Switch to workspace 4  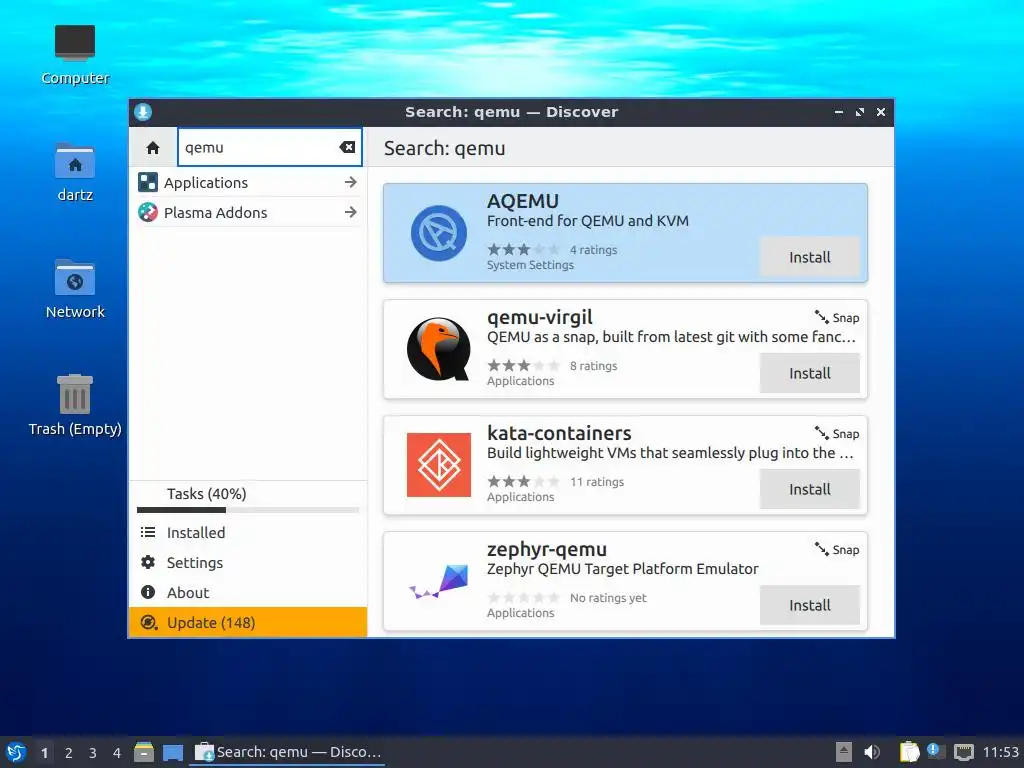[x=117, y=753]
